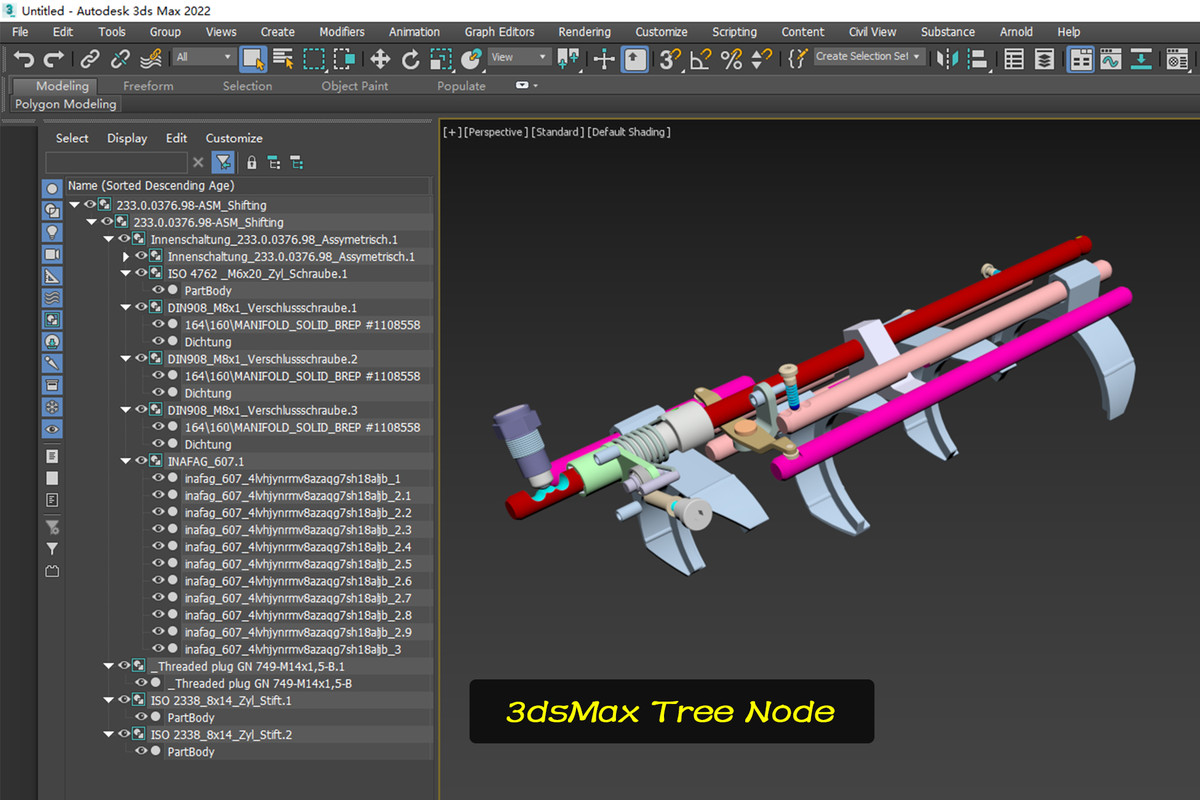Open the reference coordinate system View dropdown
Image resolution: width=1200 pixels, height=800 pixels.
coord(519,57)
